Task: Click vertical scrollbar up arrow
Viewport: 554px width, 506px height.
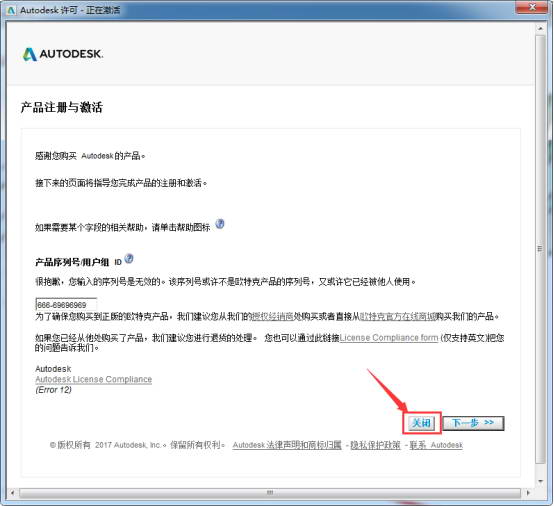Action: [540, 28]
